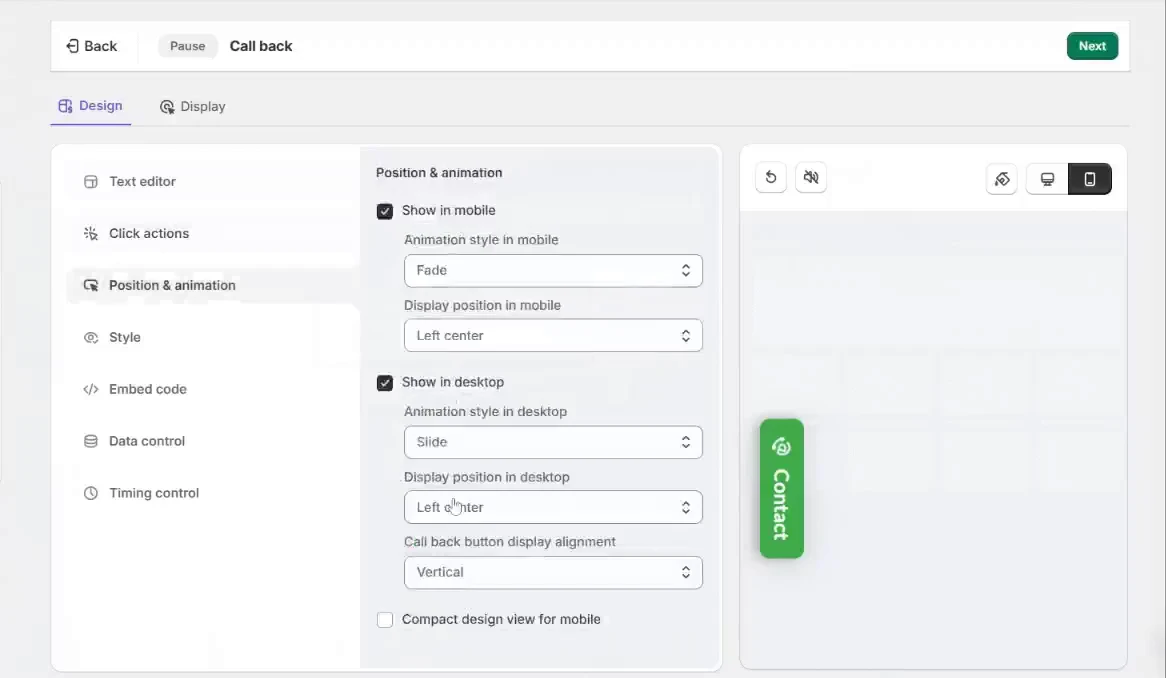Click the green Next button
This screenshot has width=1166, height=678.
[1092, 46]
